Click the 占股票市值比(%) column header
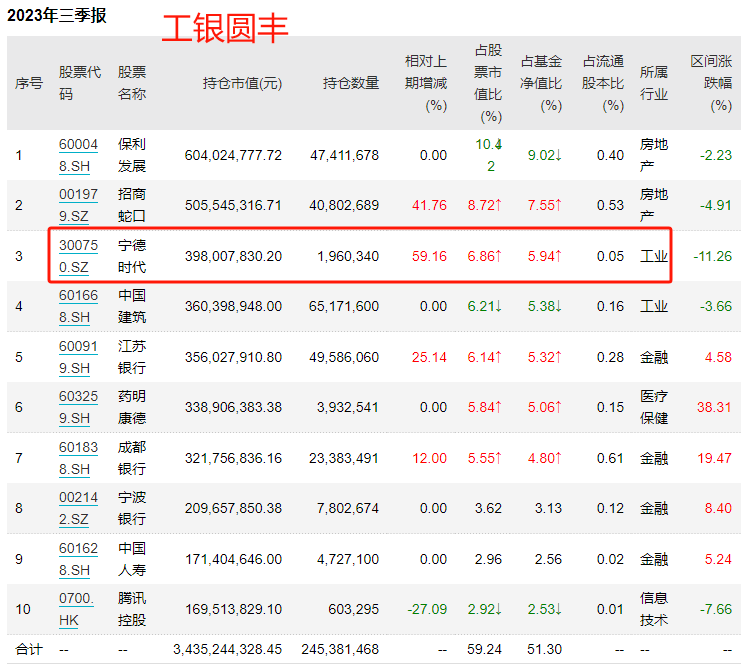 [488, 83]
